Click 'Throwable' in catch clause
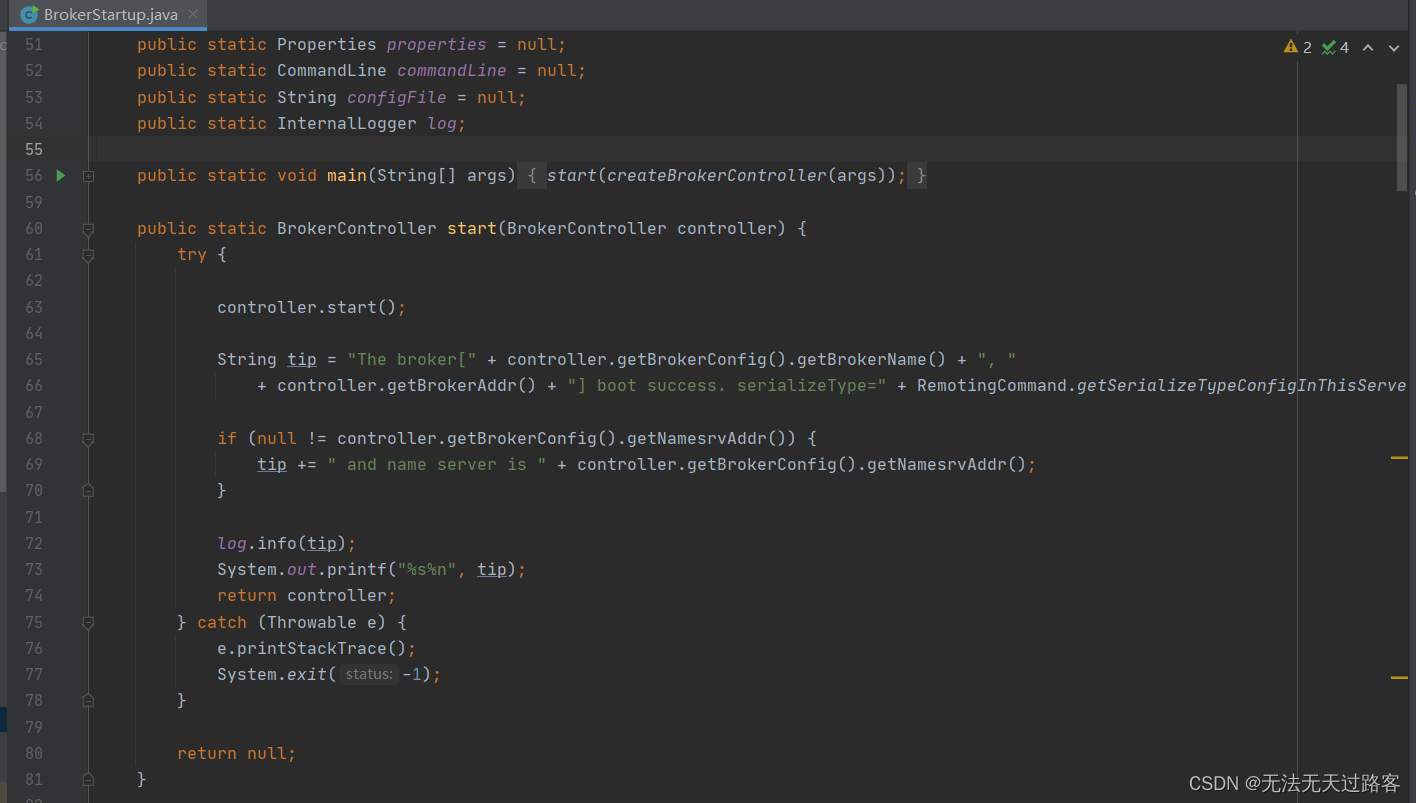The height and width of the screenshot is (803, 1416). [312, 622]
